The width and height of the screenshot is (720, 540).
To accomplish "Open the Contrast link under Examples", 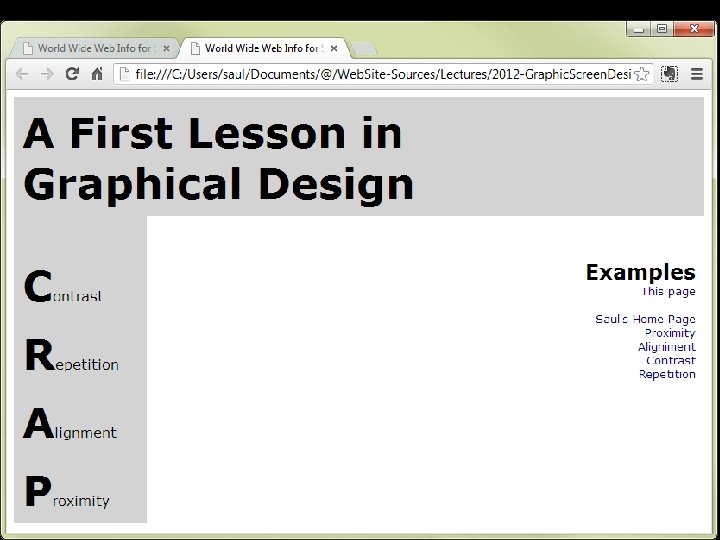I will [670, 360].
